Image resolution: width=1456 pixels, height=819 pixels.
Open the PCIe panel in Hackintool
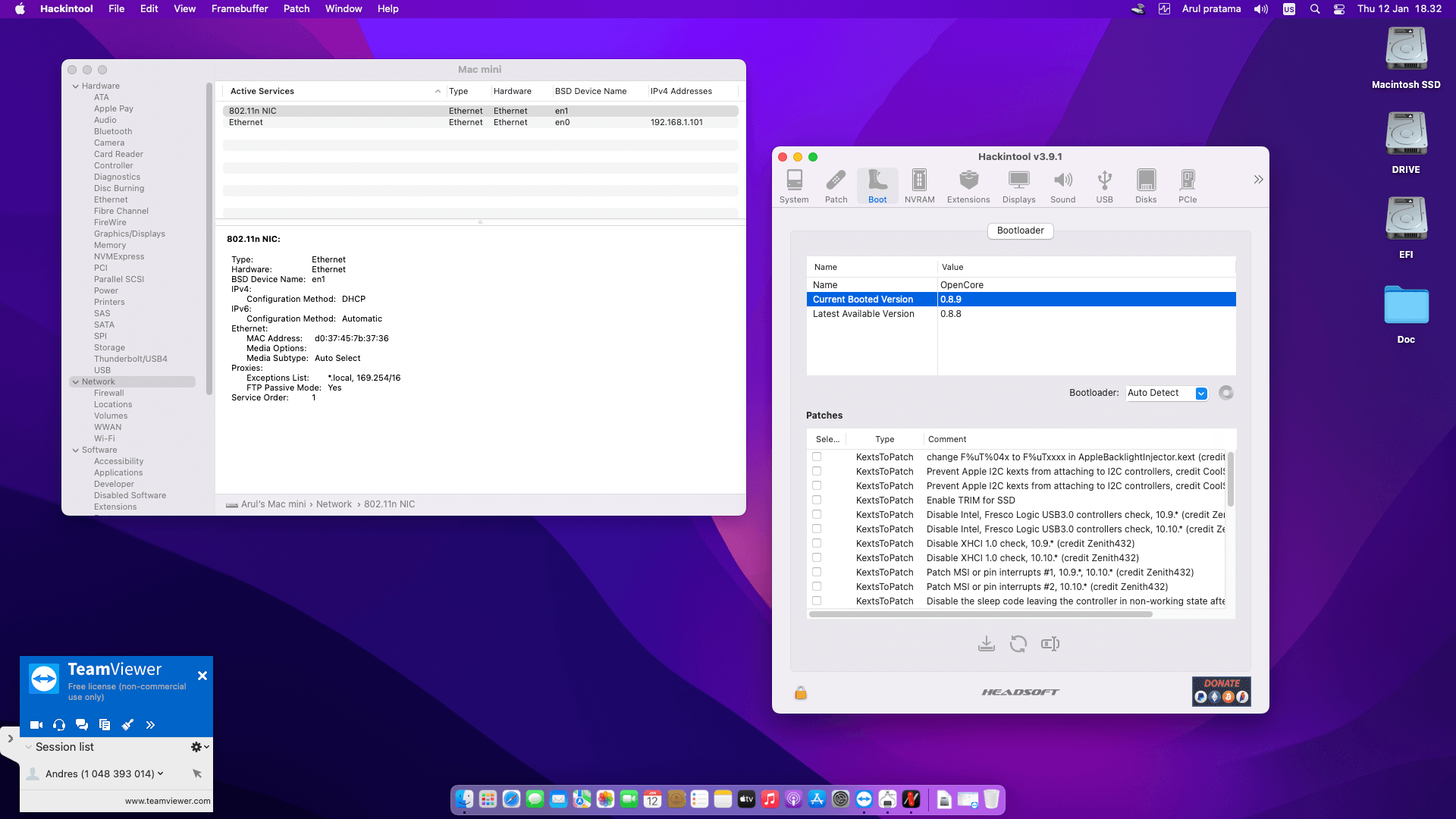(x=1188, y=184)
